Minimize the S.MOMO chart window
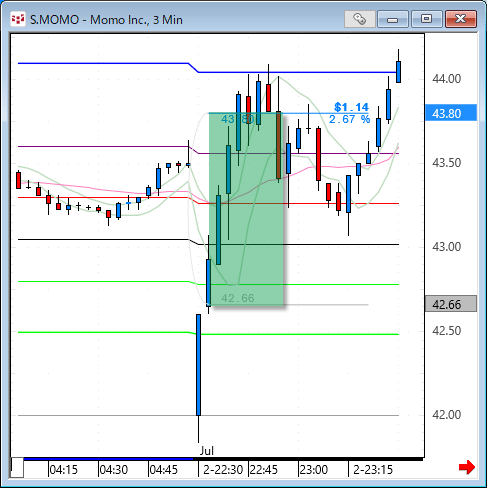Viewport: 487px width, 488px height. 393,19
